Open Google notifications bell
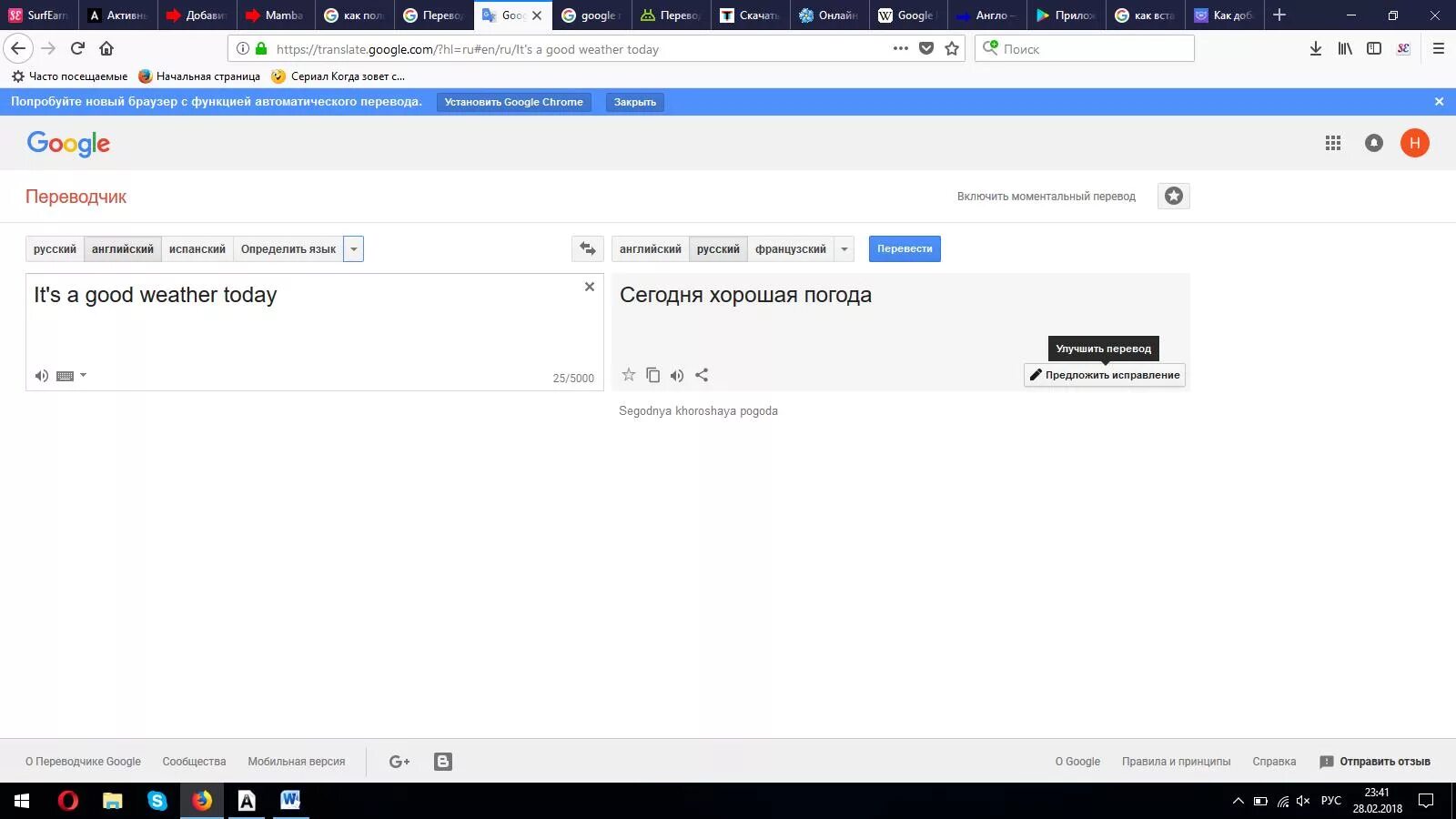 click(x=1374, y=143)
